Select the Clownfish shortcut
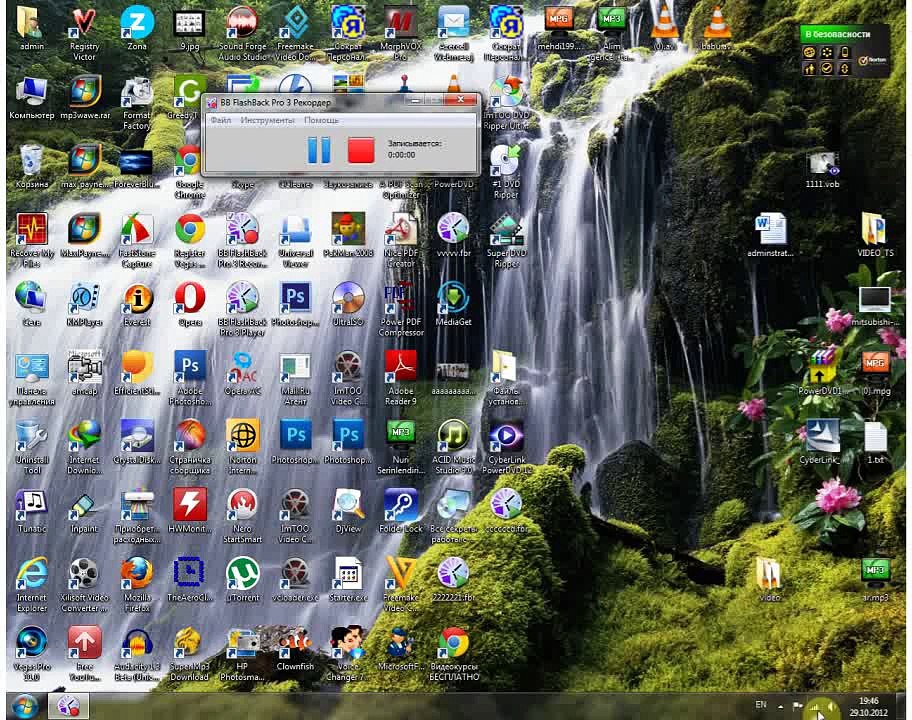The width and height of the screenshot is (912, 720). tap(295, 649)
